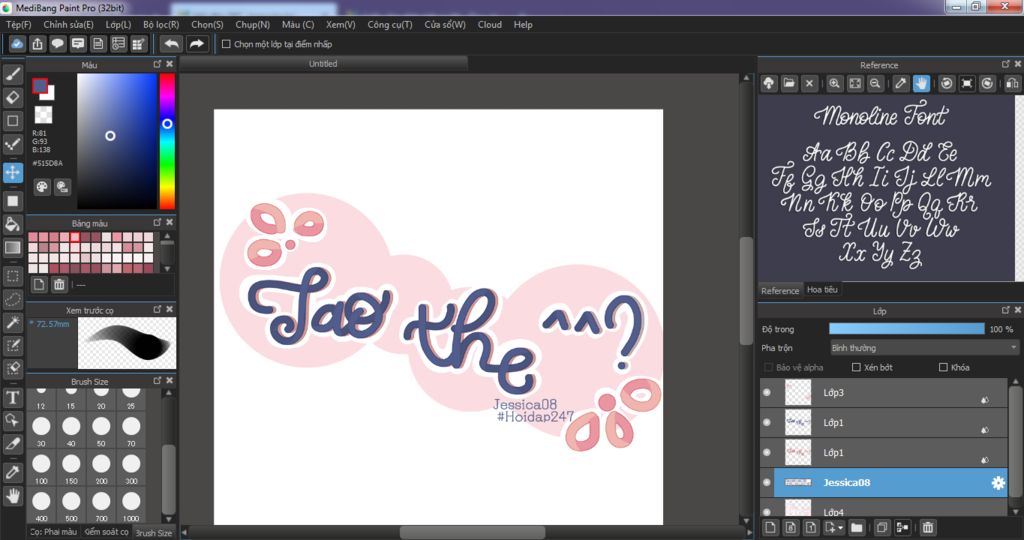Zoom out on the reference image
The image size is (1024, 540).
coord(875,84)
